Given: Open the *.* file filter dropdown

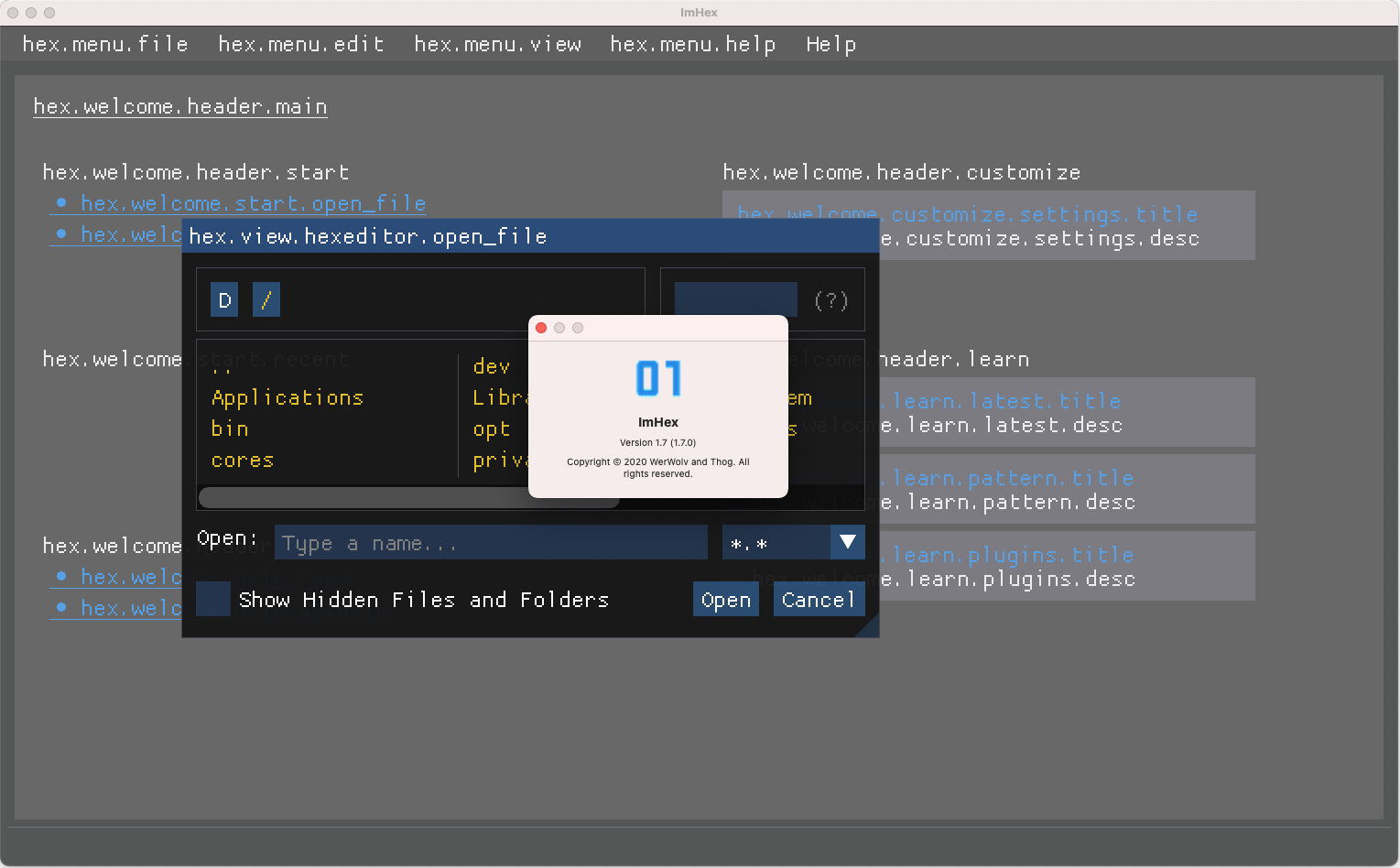Looking at the screenshot, I should 846,542.
